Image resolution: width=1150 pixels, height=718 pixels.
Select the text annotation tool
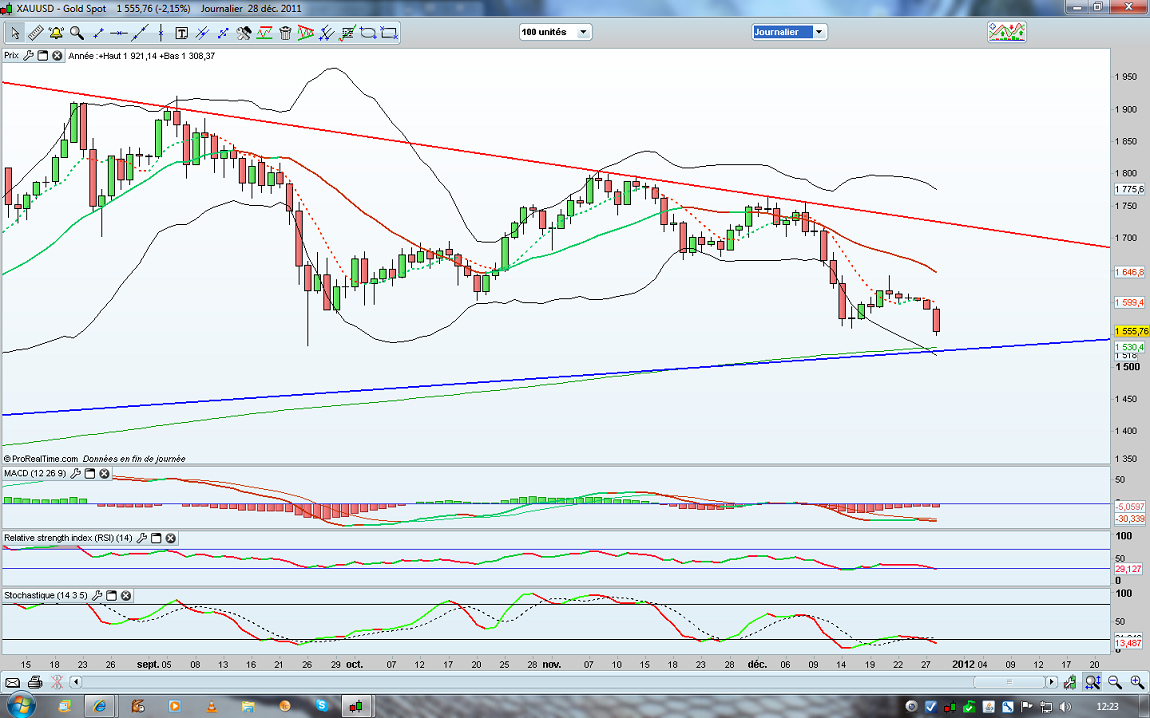[x=182, y=33]
